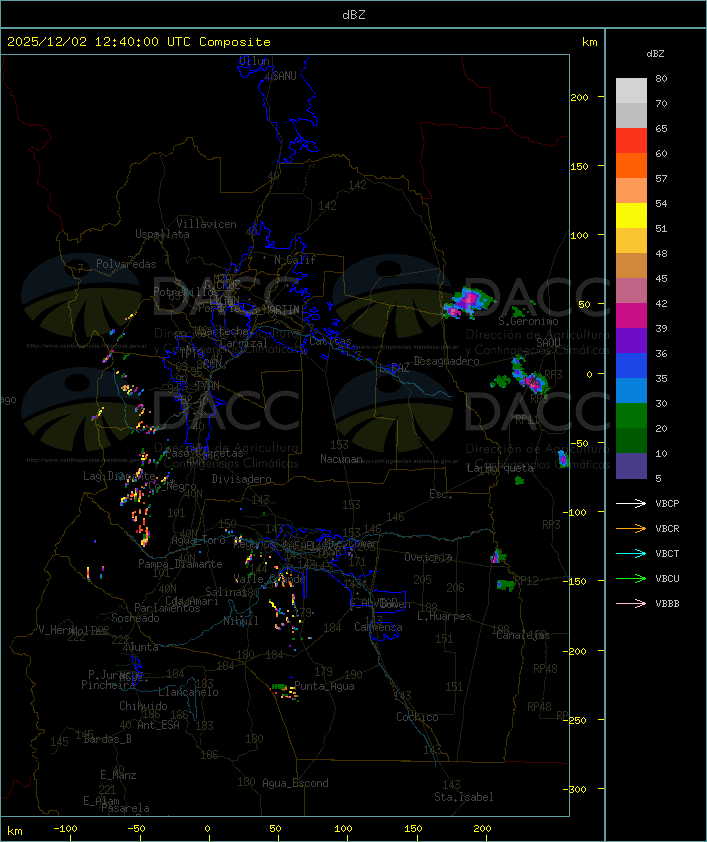Click the gray swatch between 70 and 65
Image resolution: width=707 pixels, height=842 pixels.
point(631,116)
